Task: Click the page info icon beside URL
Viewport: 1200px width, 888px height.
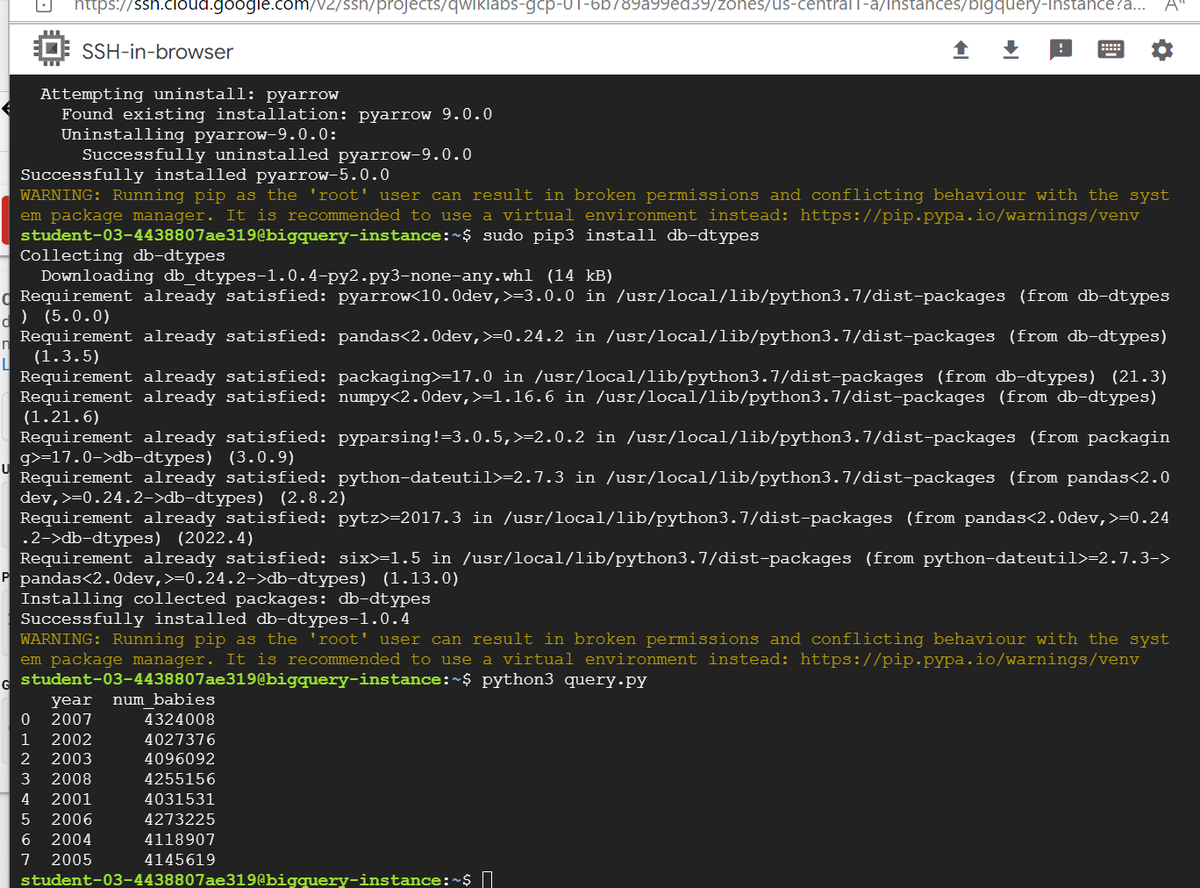Action: 43,5
